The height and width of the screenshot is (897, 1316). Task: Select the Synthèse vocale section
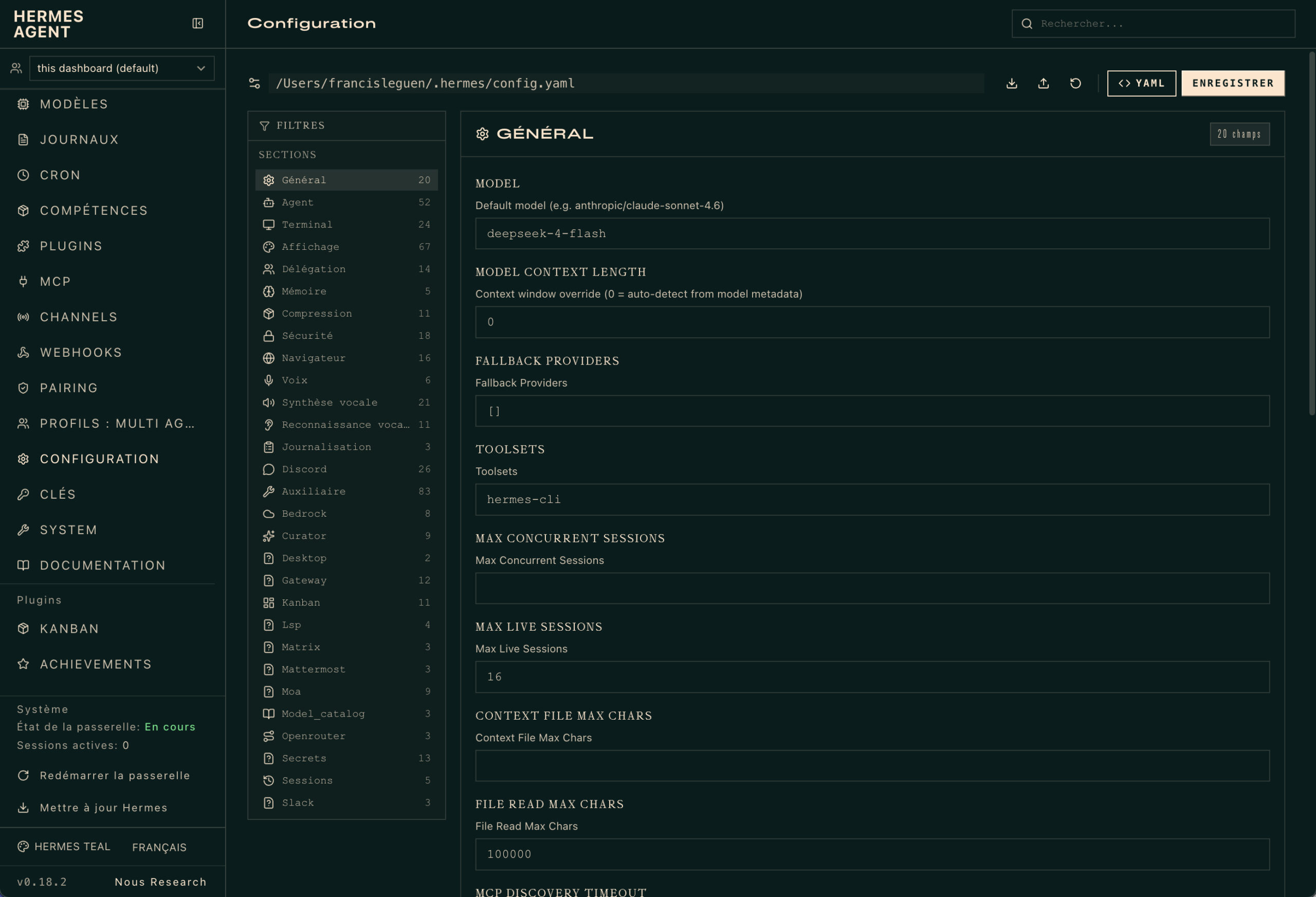click(x=346, y=402)
